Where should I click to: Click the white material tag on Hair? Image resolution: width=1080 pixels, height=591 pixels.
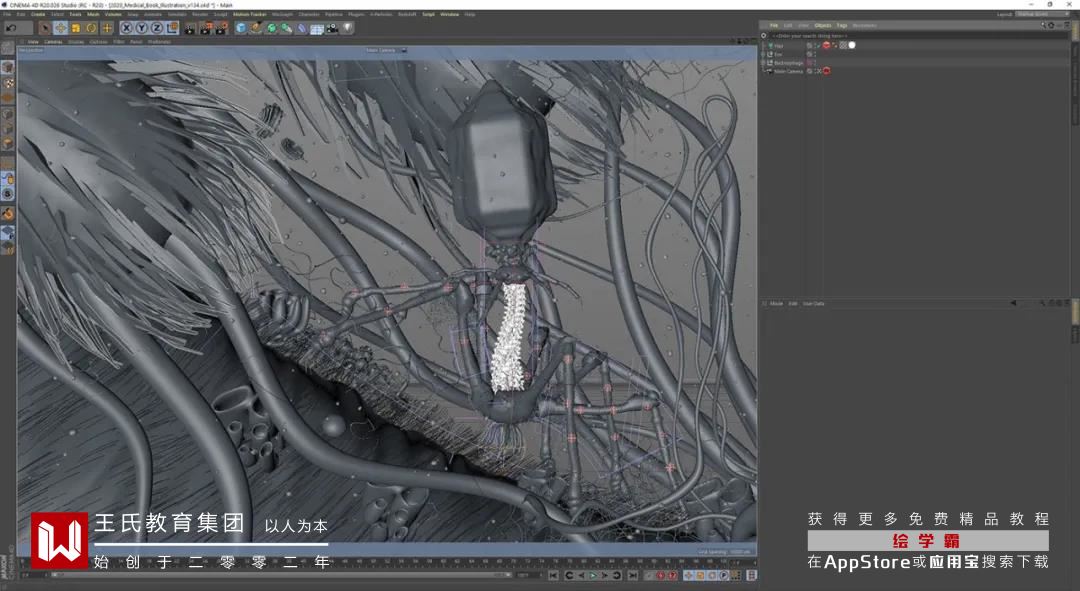point(852,45)
